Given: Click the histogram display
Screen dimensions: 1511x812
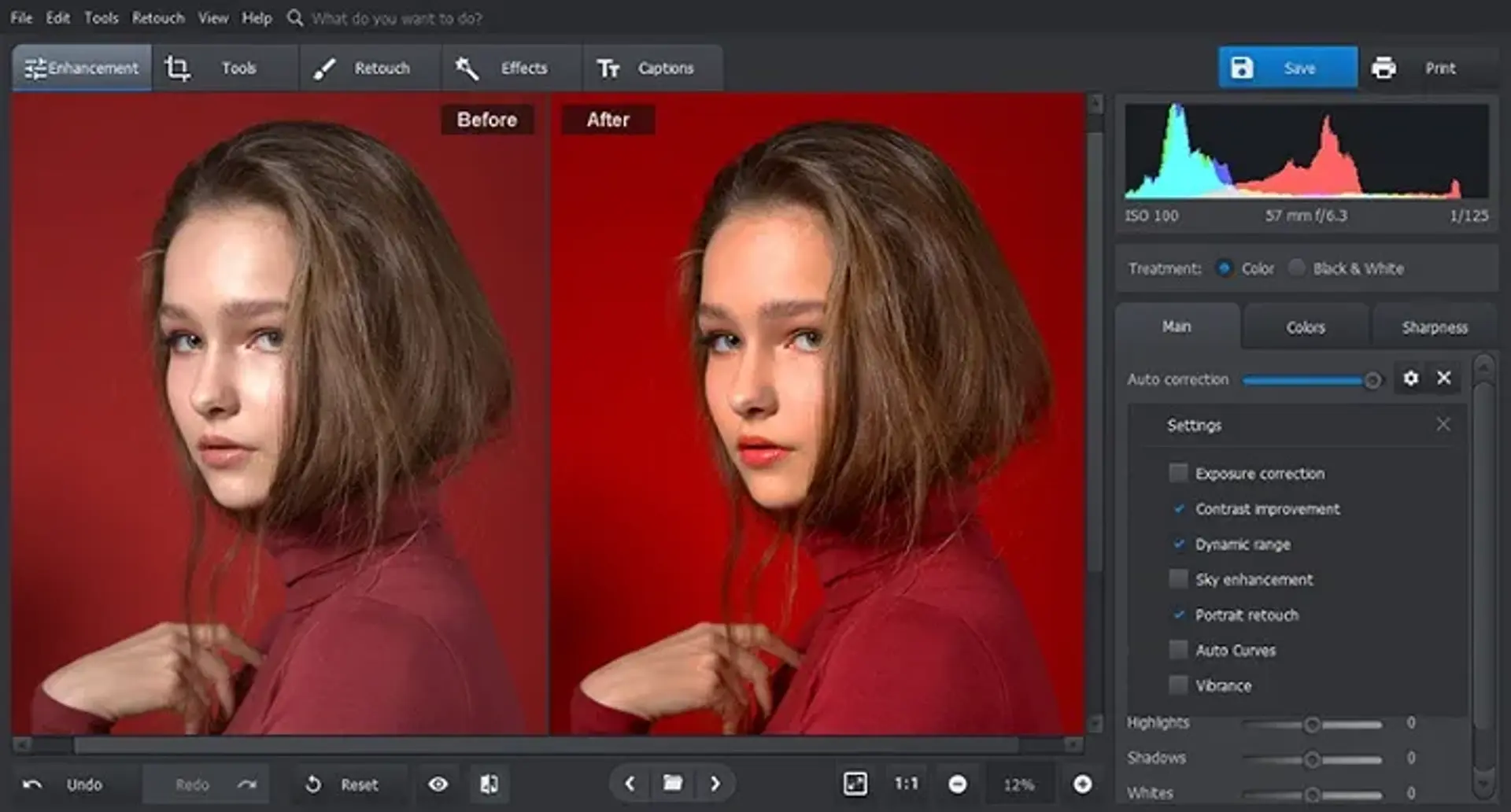Looking at the screenshot, I should (x=1306, y=150).
